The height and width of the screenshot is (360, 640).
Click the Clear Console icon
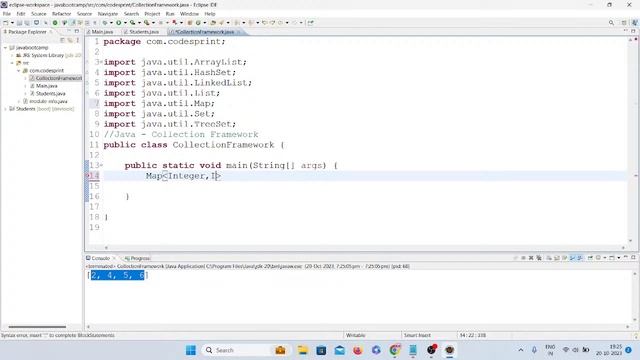(x=549, y=258)
